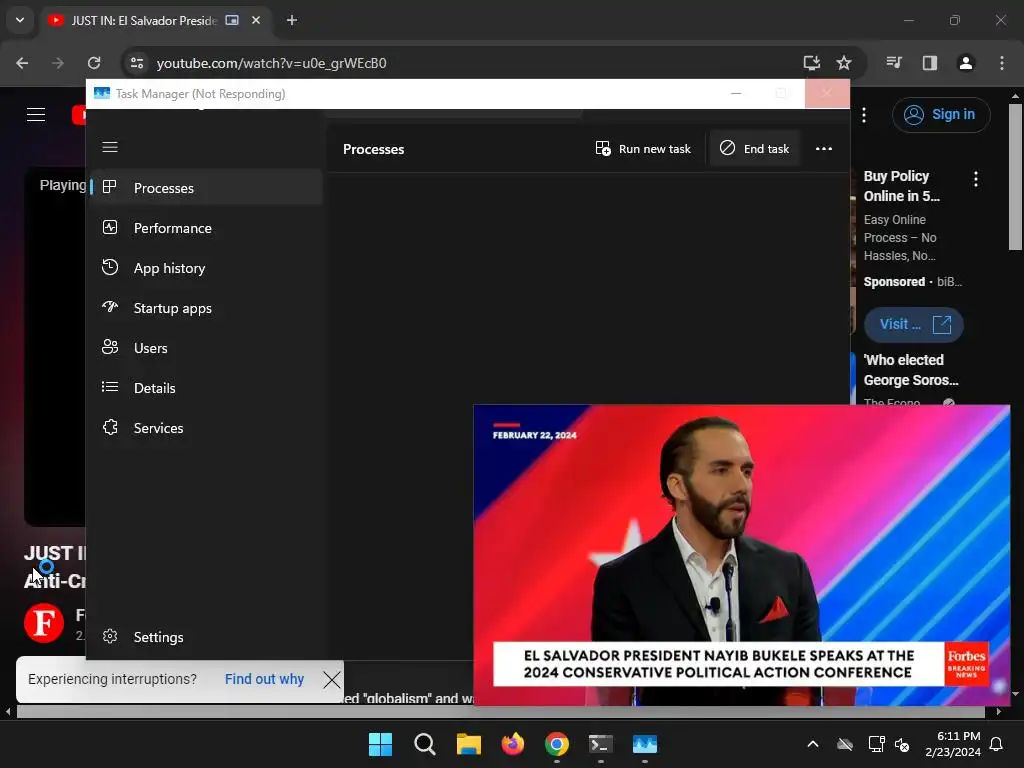Open App history page in Task Manager
The height and width of the screenshot is (768, 1024).
(206, 268)
